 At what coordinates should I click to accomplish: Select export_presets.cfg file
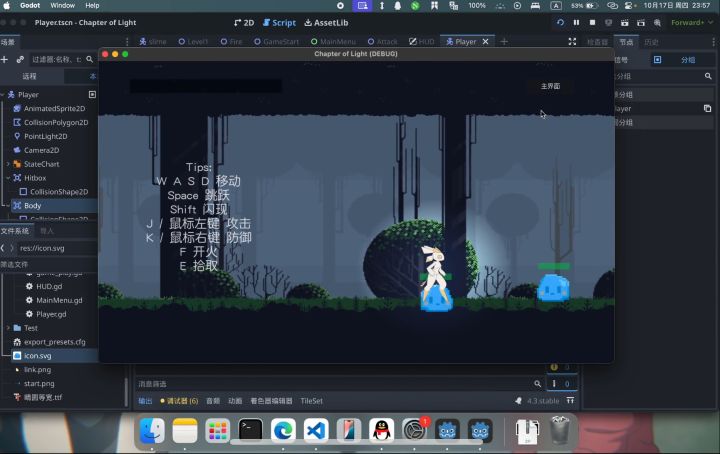(54, 342)
